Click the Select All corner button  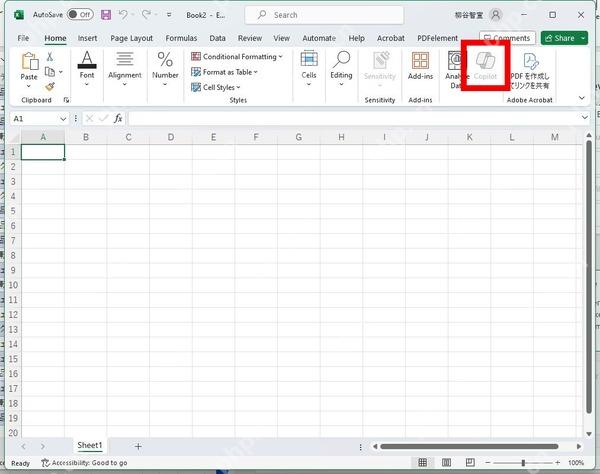coord(14,137)
